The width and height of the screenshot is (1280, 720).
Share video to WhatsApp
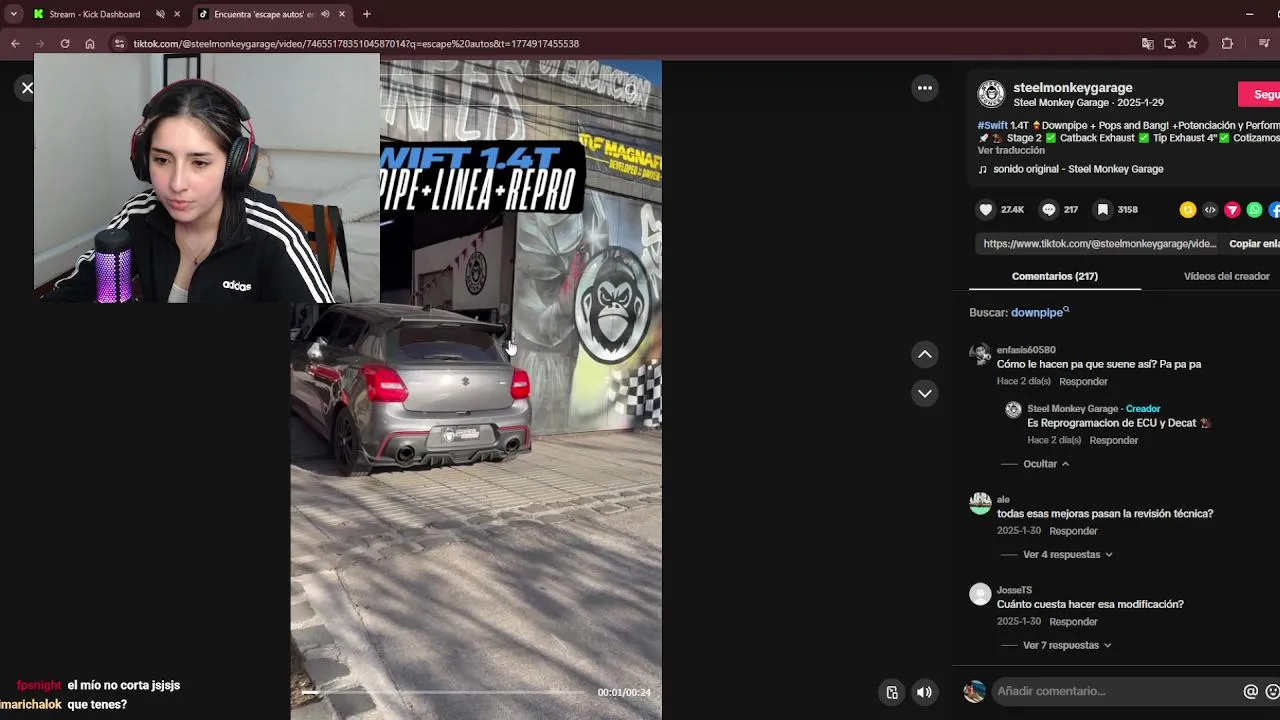(x=1254, y=209)
